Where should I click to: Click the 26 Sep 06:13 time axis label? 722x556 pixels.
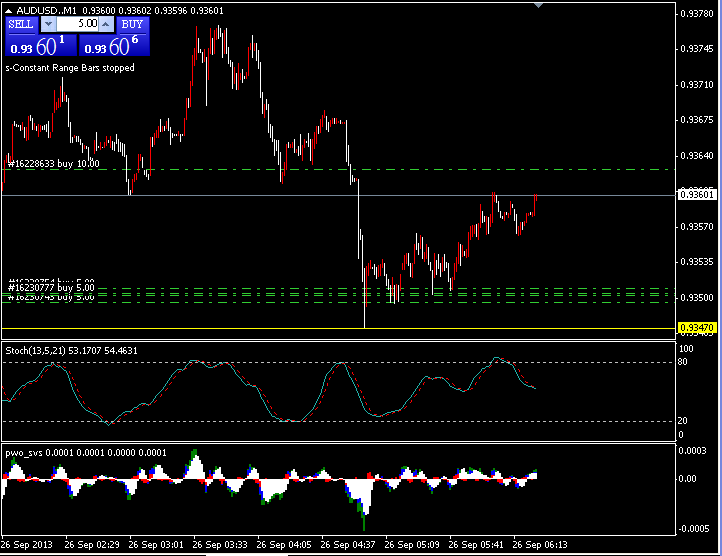540,545
